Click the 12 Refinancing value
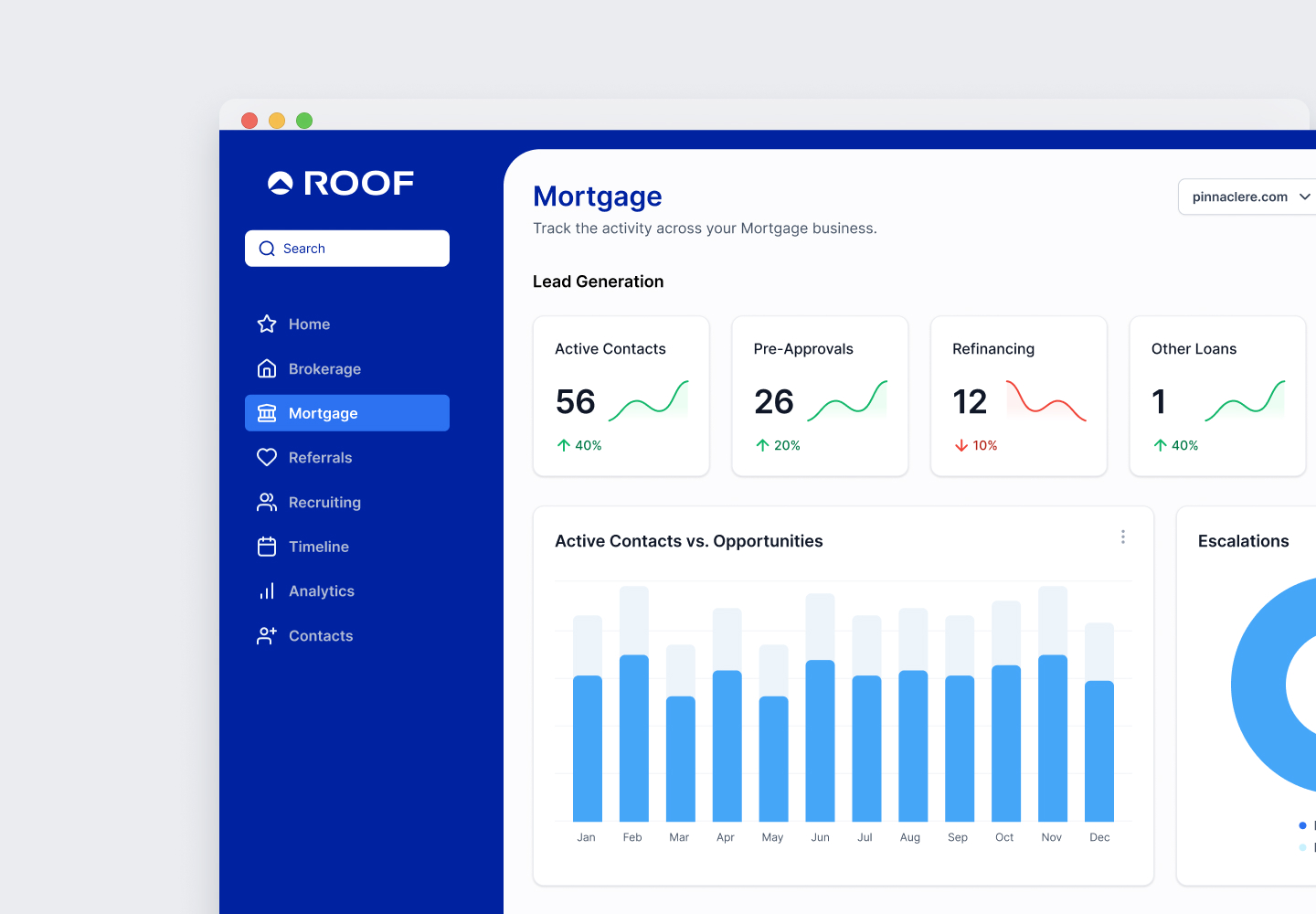Viewport: 1316px width, 914px height. click(x=970, y=401)
